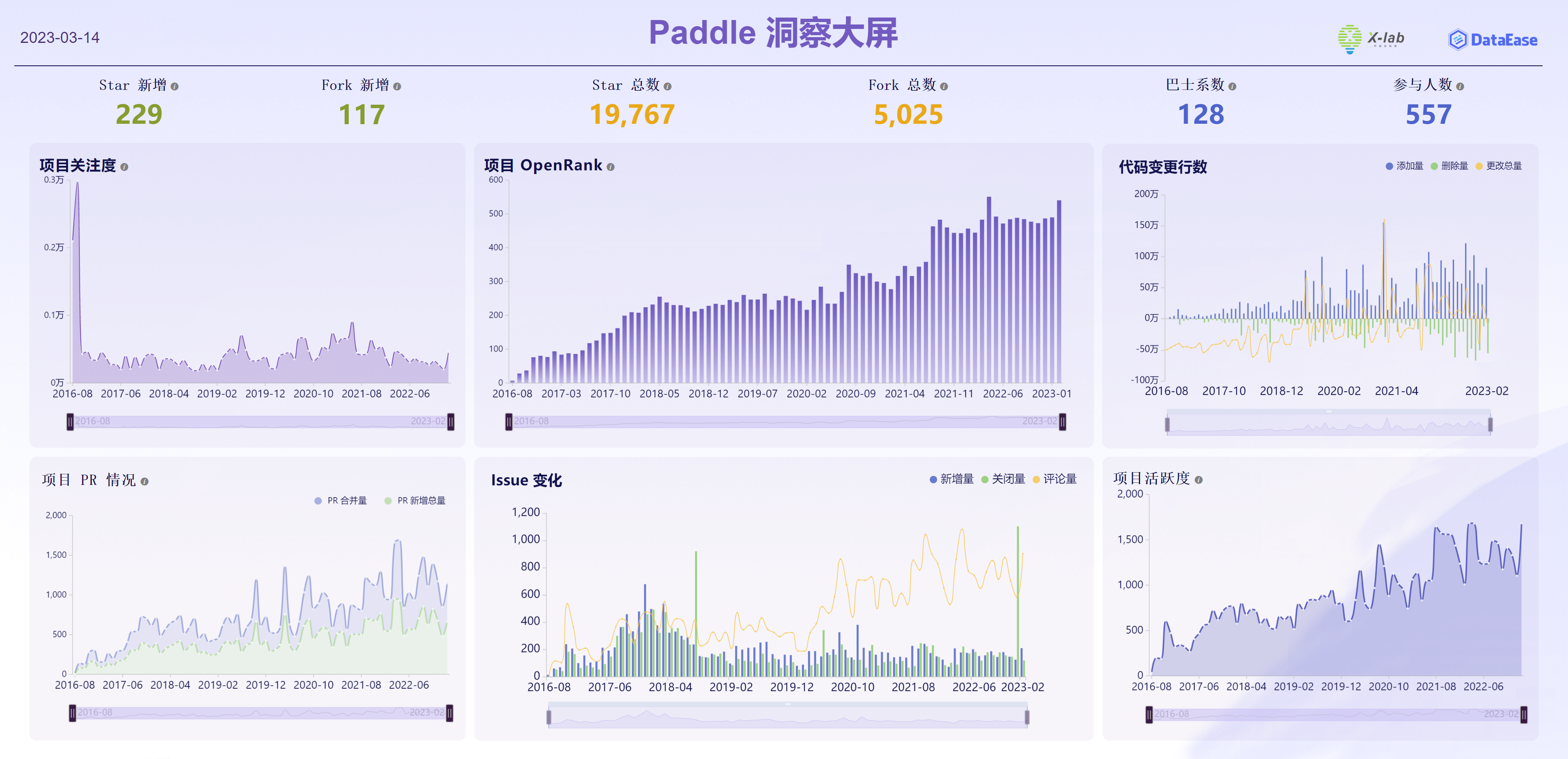The image size is (1568, 759).
Task: Click info icon beside Fork 总数
Action: (x=944, y=87)
